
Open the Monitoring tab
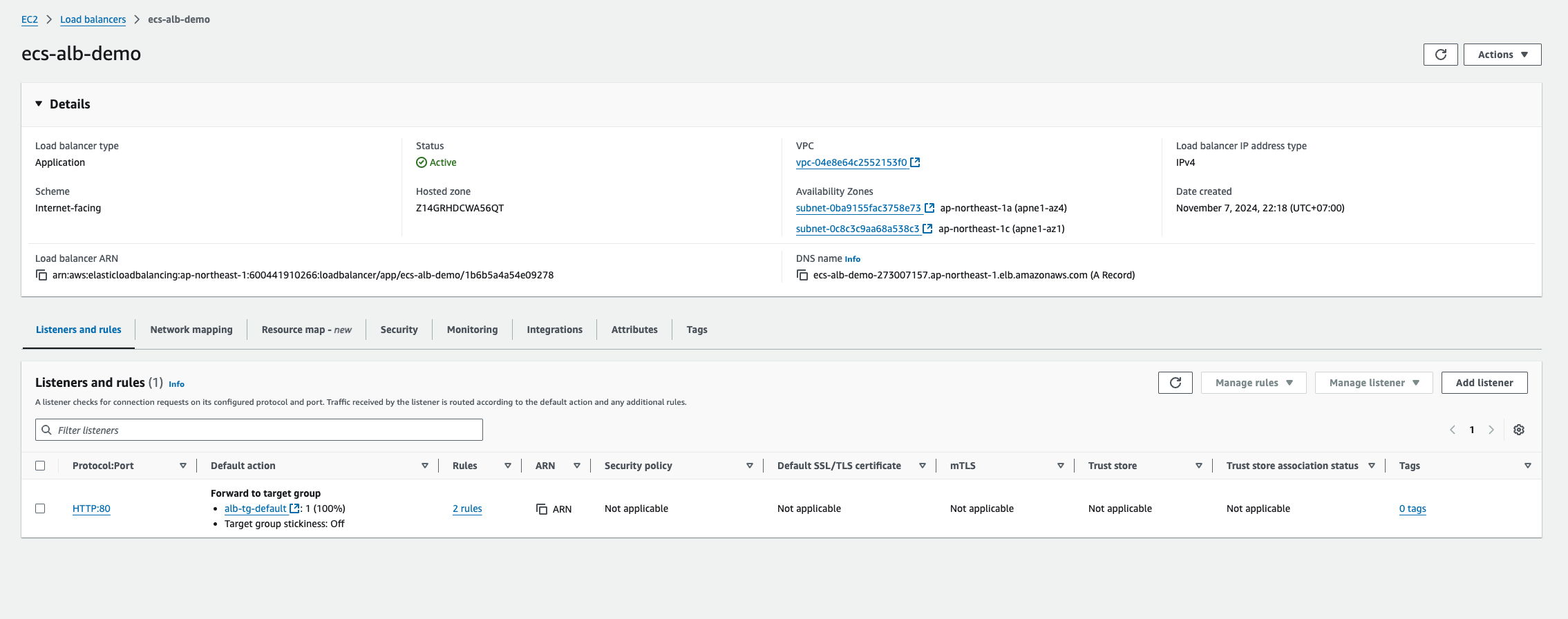click(x=472, y=330)
